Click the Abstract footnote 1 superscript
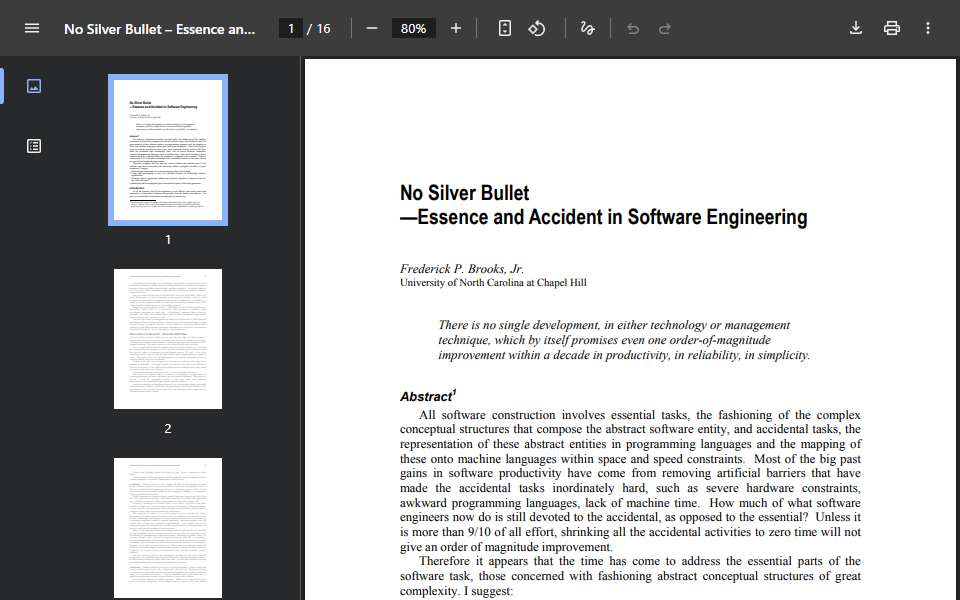Image resolution: width=960 pixels, height=600 pixels. 454,391
